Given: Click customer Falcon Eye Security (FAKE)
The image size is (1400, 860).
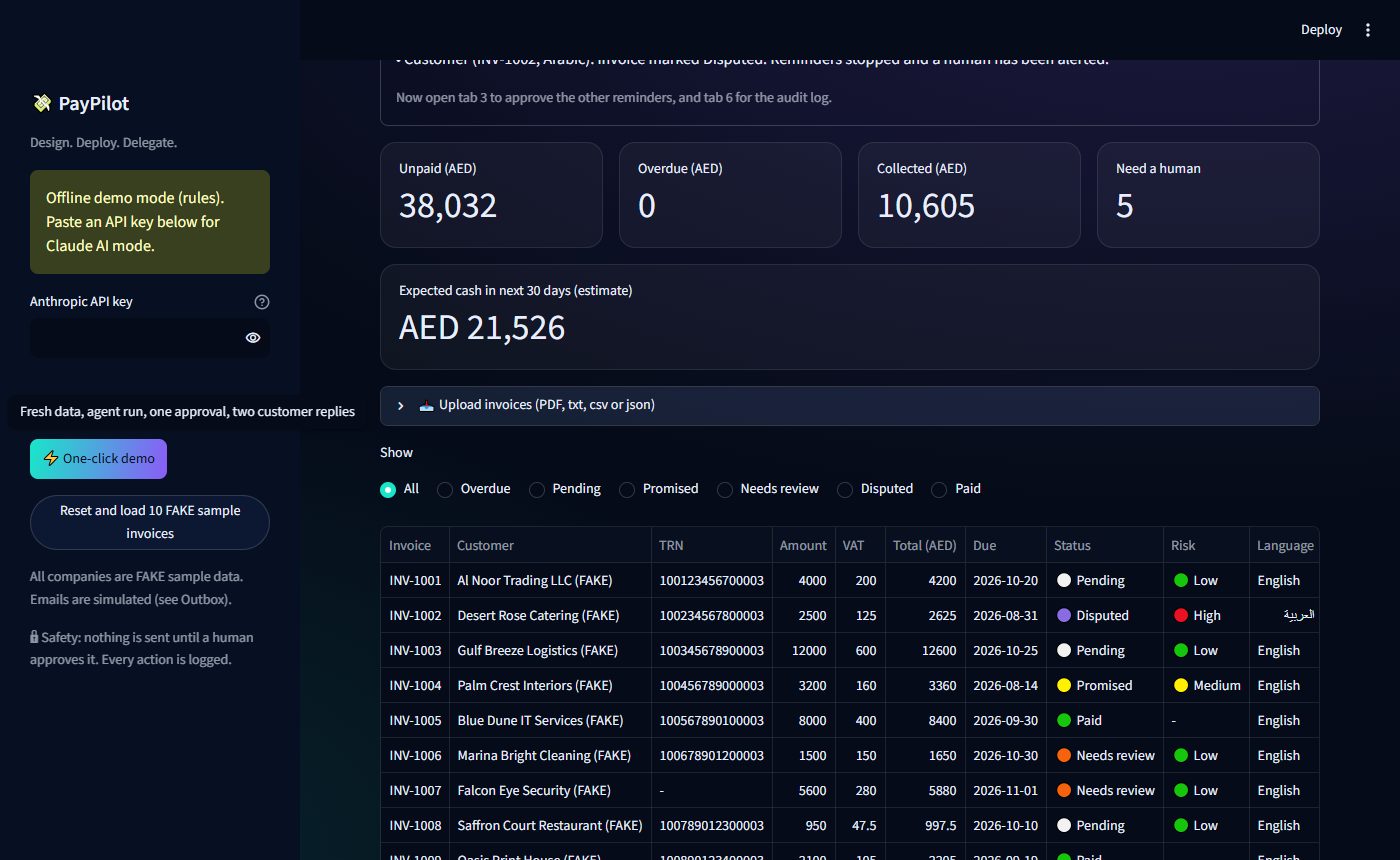Looking at the screenshot, I should (550, 790).
